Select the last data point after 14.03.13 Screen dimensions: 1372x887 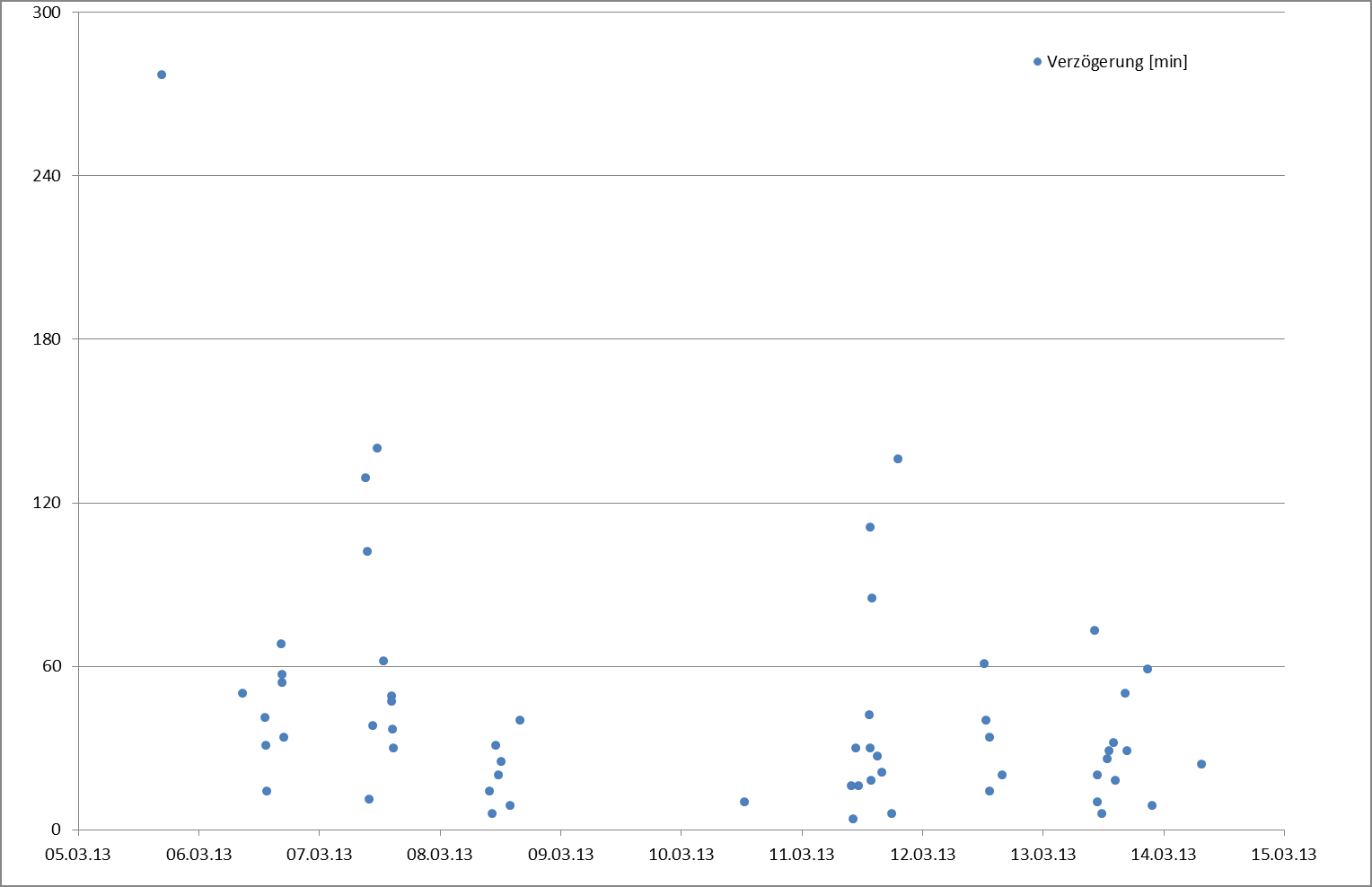point(1201,764)
